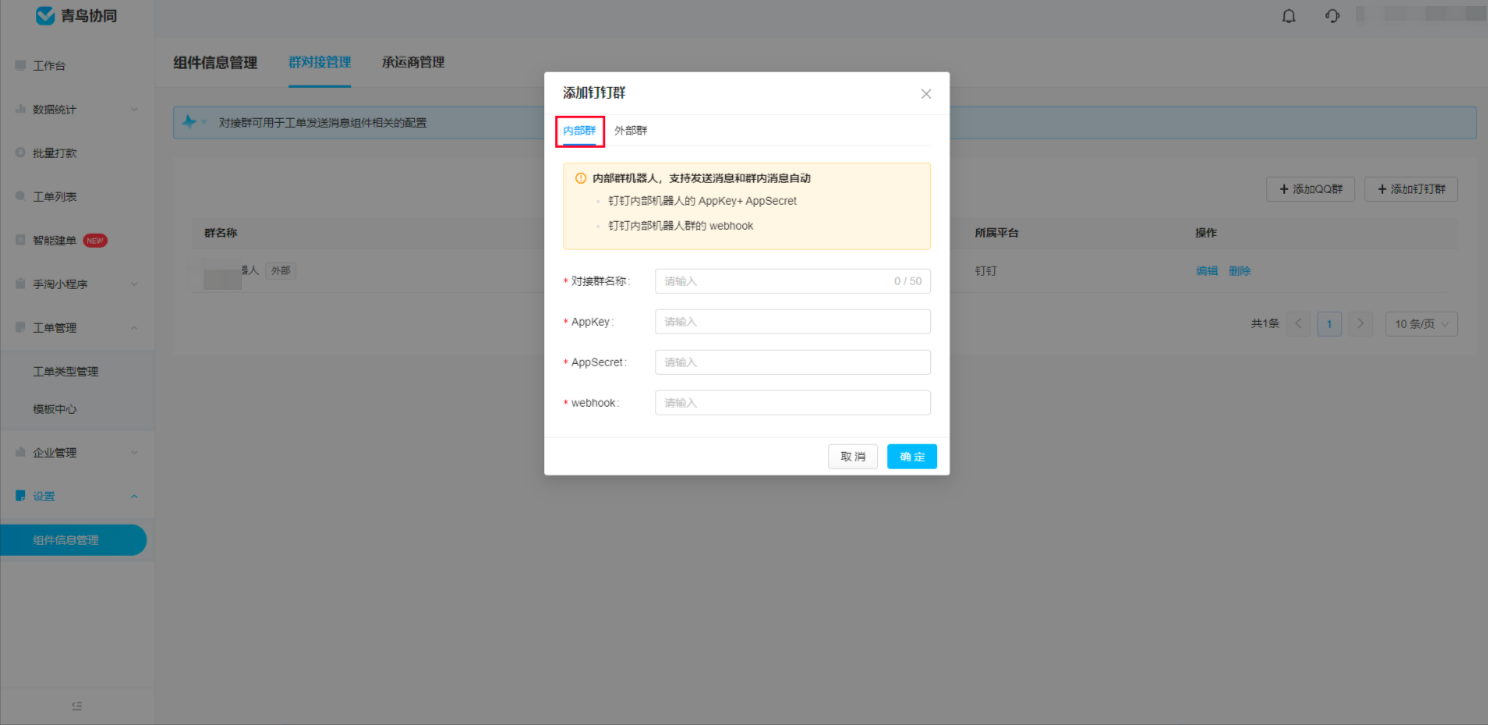1488x725 pixels.
Task: Click the 添加钉钉群 button
Action: pyautogui.click(x=1411, y=189)
